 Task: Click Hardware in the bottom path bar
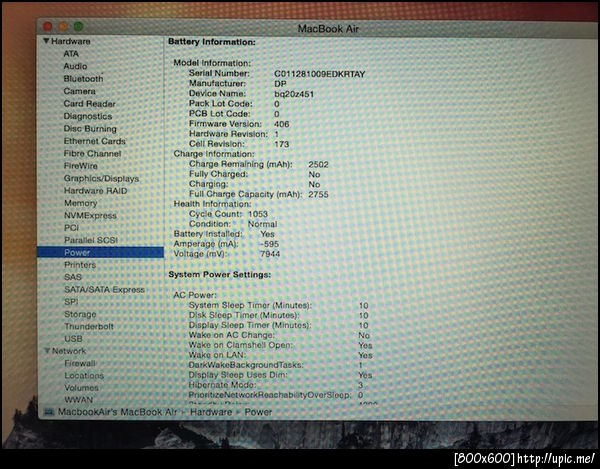(211, 412)
